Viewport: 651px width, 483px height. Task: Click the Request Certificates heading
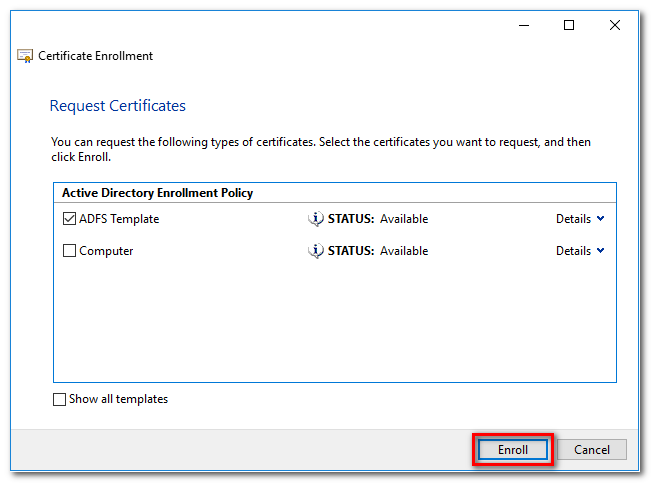117,106
